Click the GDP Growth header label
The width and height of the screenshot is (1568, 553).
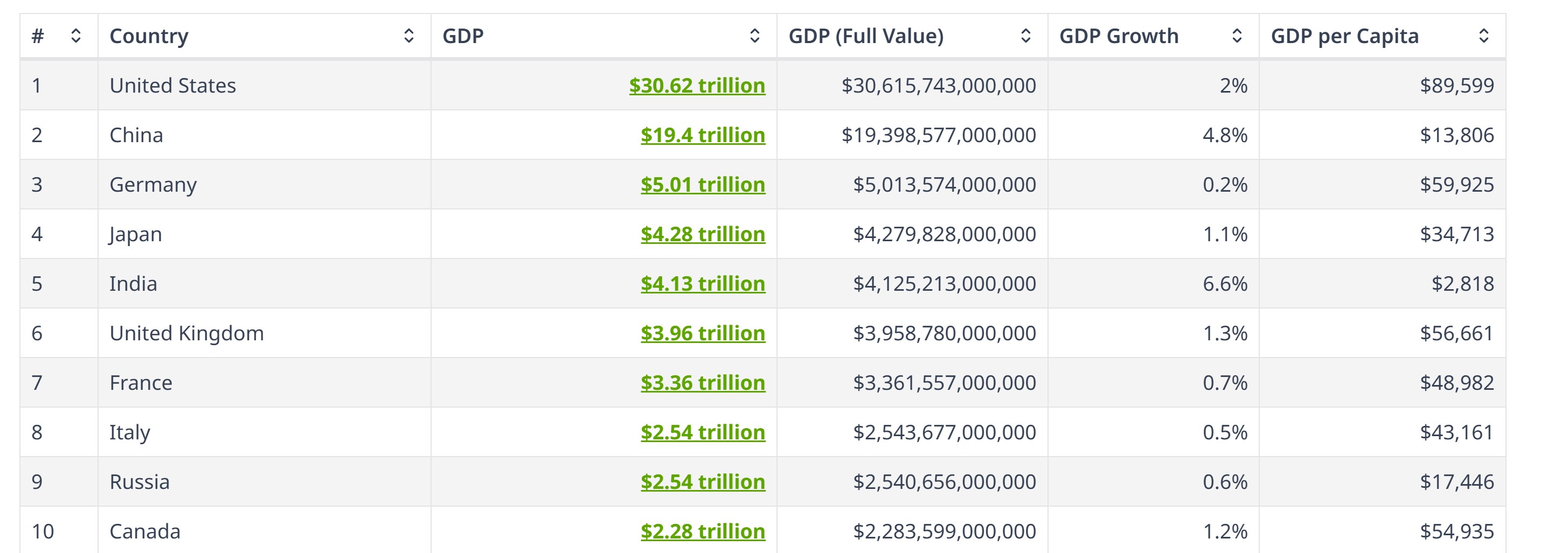(x=1119, y=36)
